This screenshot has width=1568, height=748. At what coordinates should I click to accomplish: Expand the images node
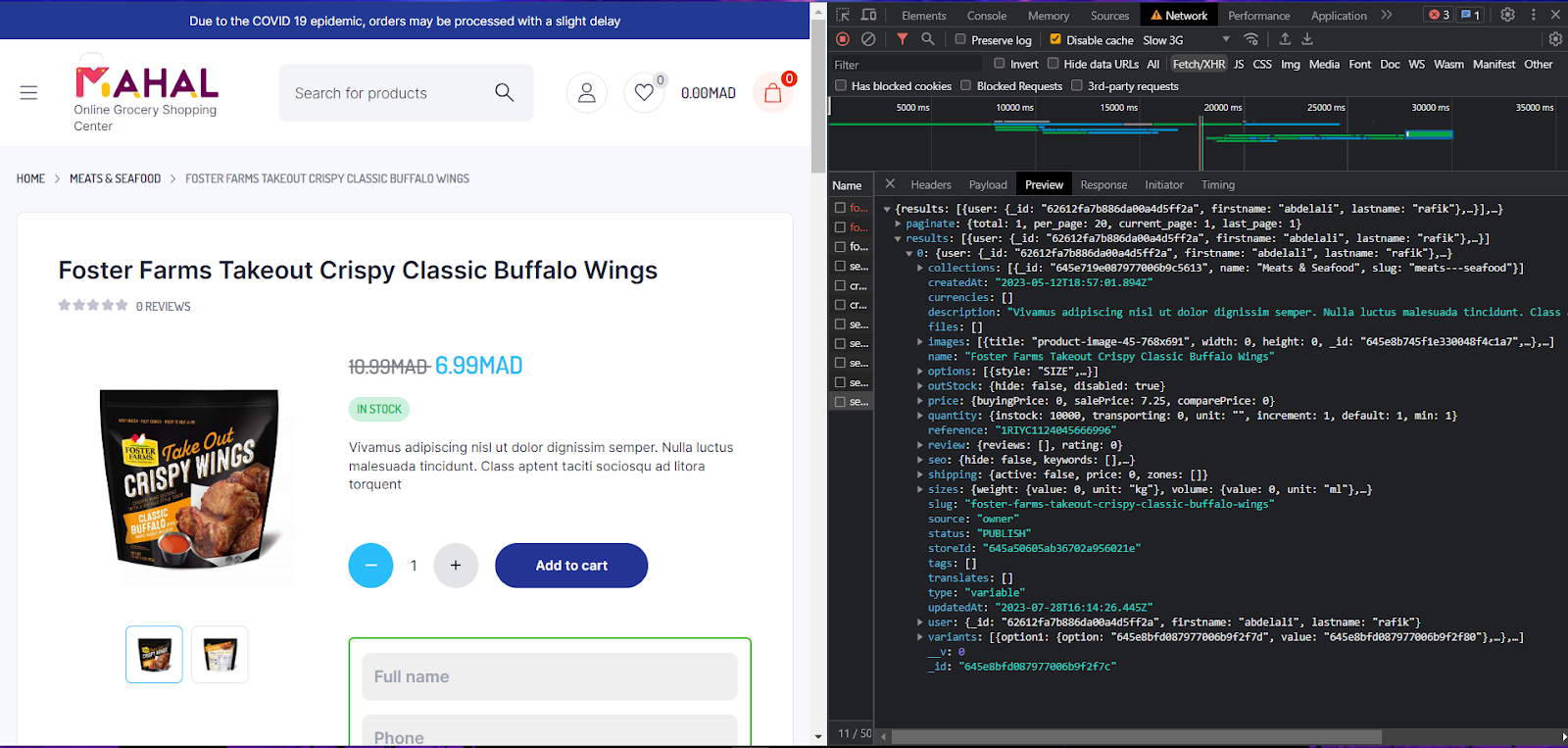pyautogui.click(x=920, y=342)
